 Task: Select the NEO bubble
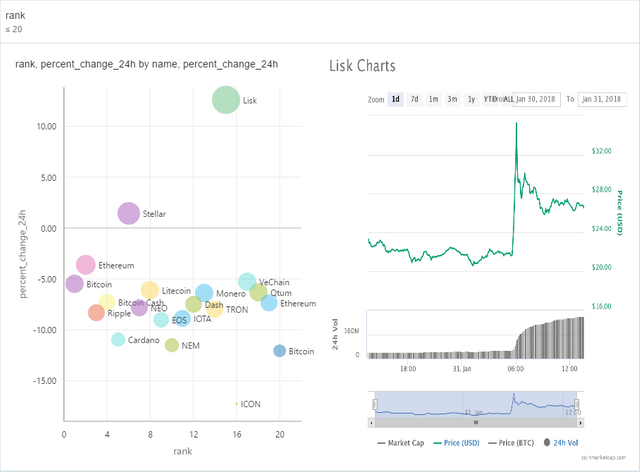[x=139, y=307]
